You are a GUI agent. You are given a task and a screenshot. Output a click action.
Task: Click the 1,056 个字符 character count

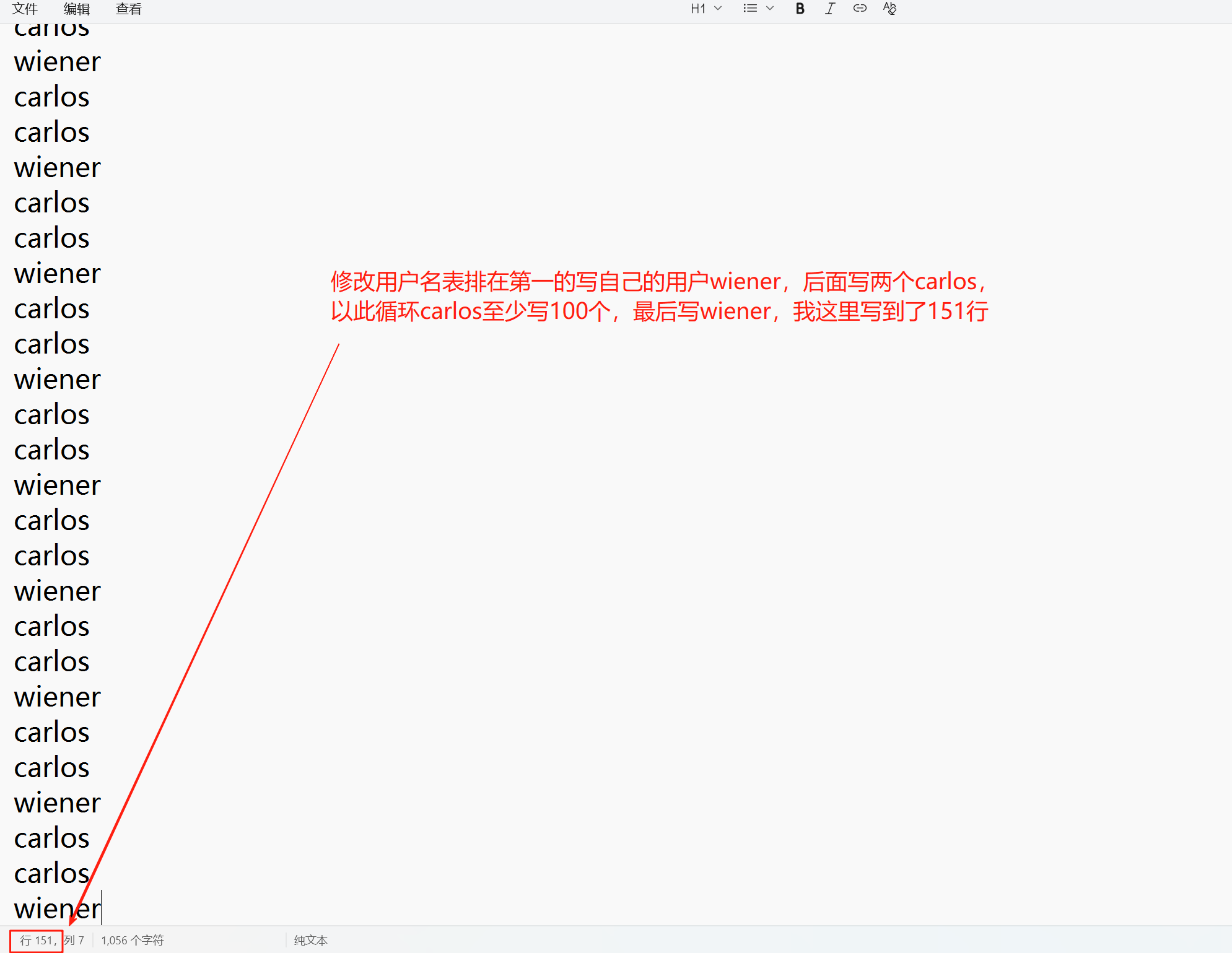point(133,940)
